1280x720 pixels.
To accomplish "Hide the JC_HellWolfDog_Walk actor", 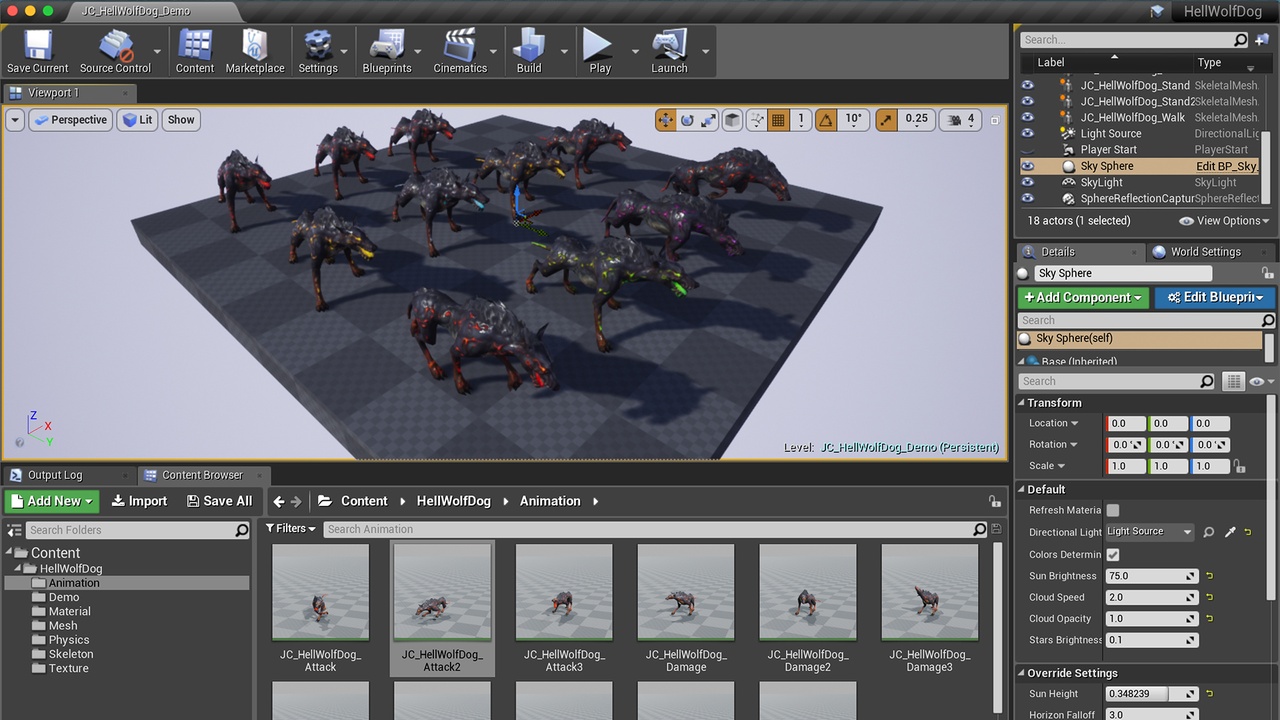I will point(1027,118).
